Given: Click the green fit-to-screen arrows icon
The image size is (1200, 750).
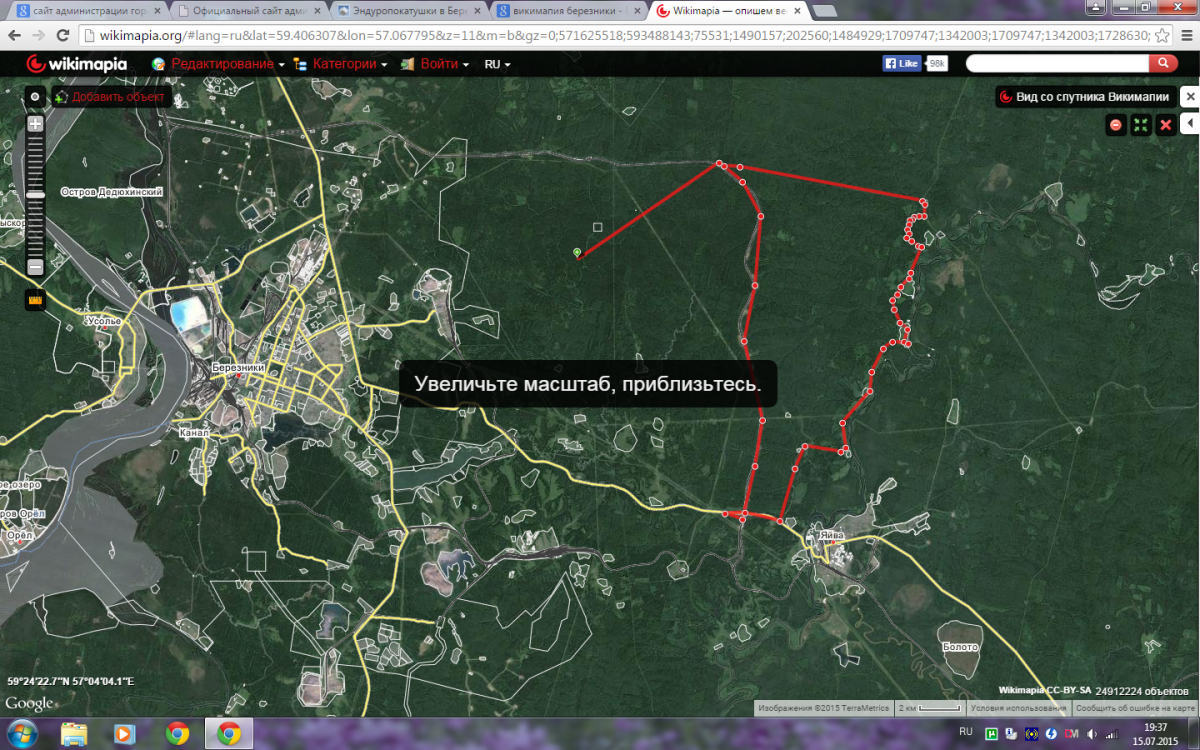Looking at the screenshot, I should coord(1141,125).
